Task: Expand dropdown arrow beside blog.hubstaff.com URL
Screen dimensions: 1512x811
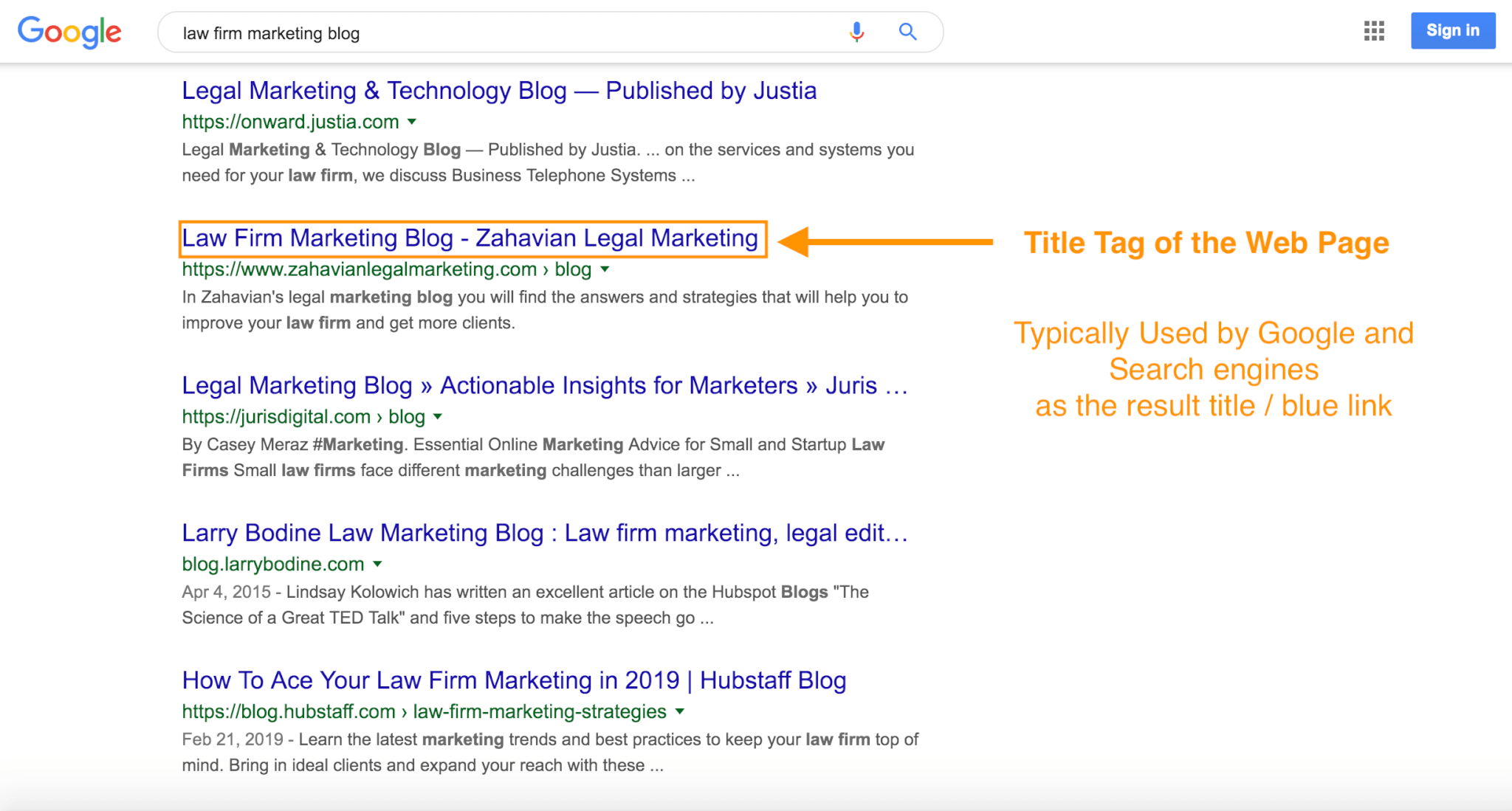Action: pos(680,712)
